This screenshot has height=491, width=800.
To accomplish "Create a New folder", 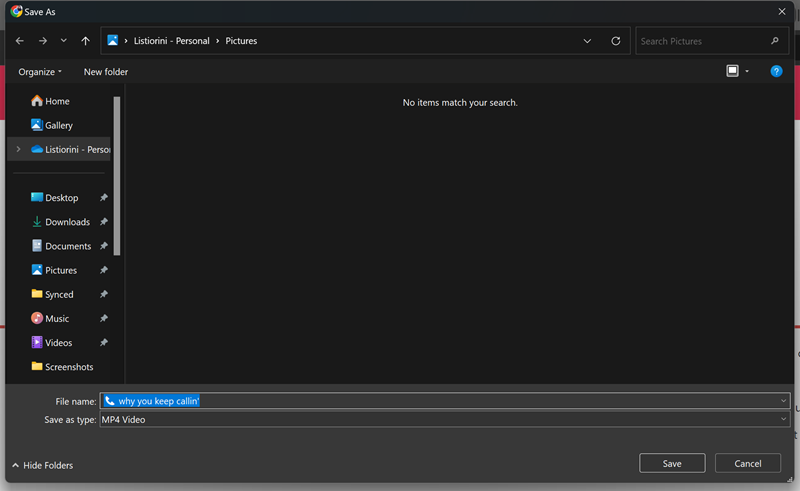I will pos(106,72).
